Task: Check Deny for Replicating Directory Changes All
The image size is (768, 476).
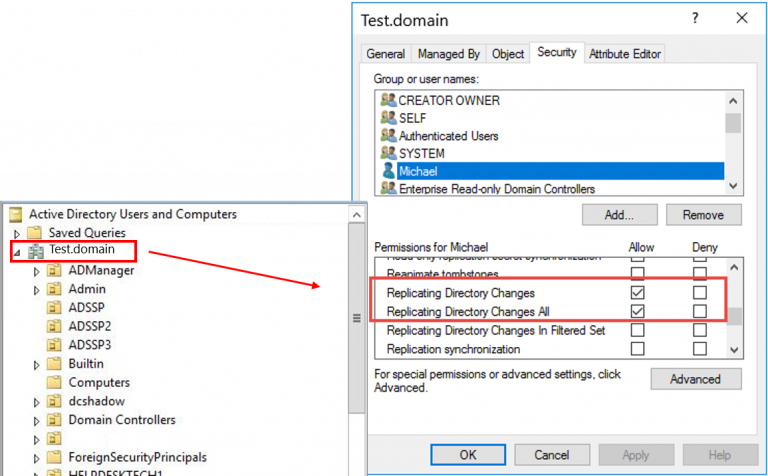Action: coord(700,311)
